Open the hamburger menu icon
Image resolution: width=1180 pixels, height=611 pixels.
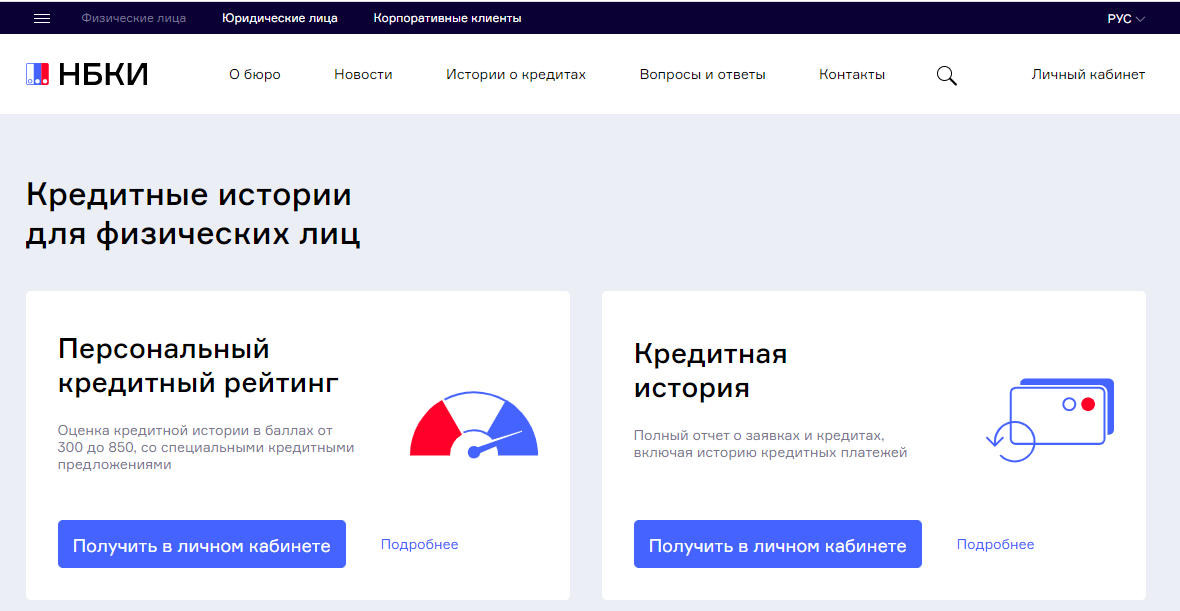[42, 18]
